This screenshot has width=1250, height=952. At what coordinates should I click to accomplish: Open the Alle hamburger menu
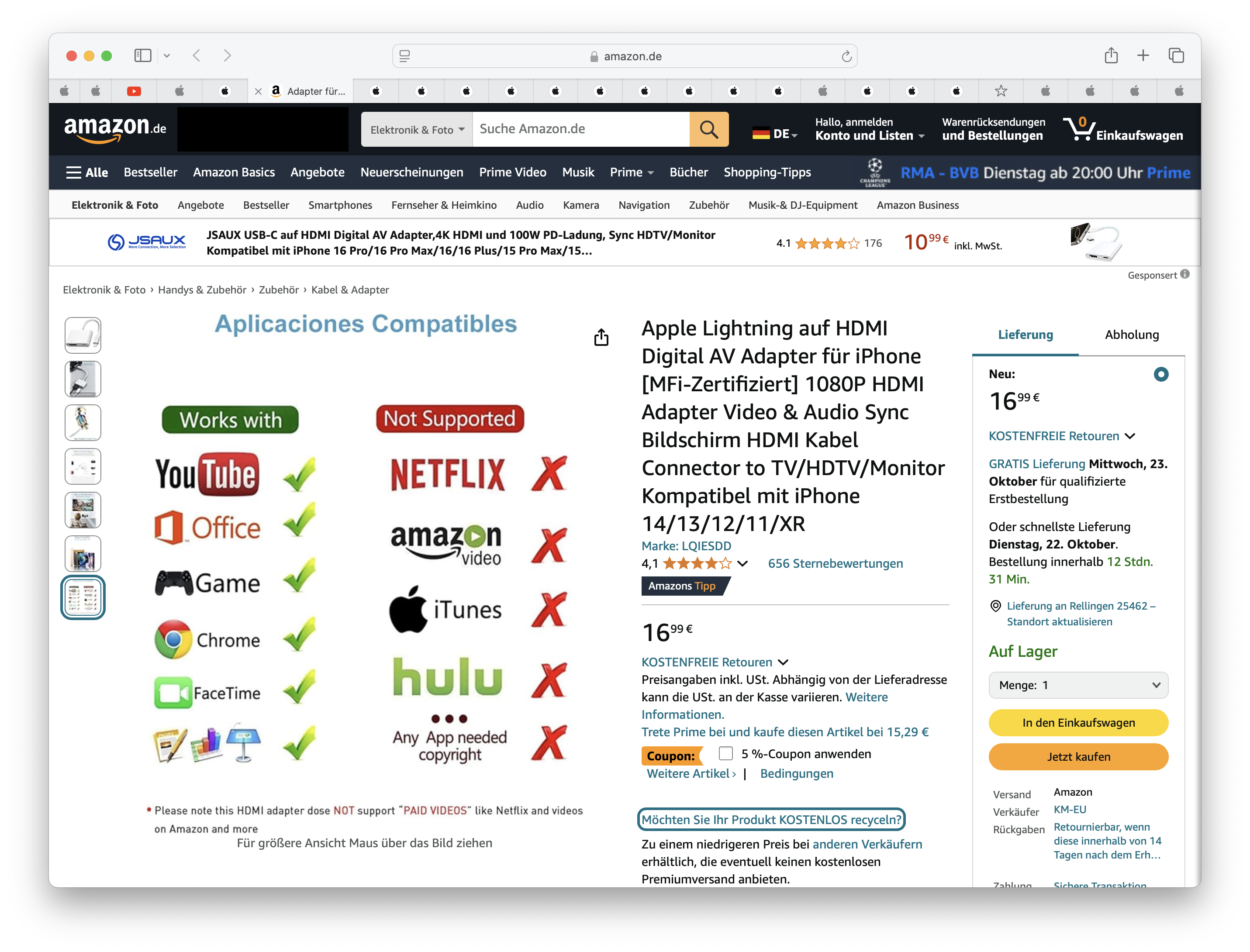(86, 172)
